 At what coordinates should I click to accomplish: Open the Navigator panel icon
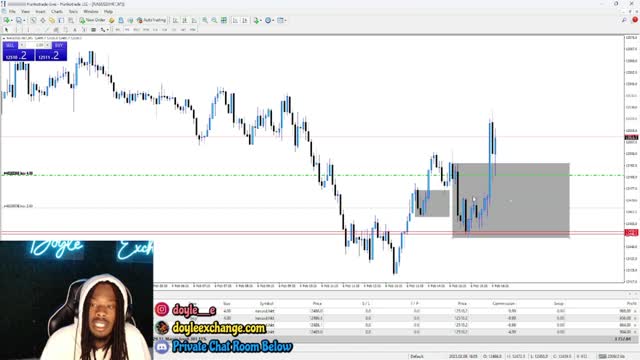pos(52,20)
